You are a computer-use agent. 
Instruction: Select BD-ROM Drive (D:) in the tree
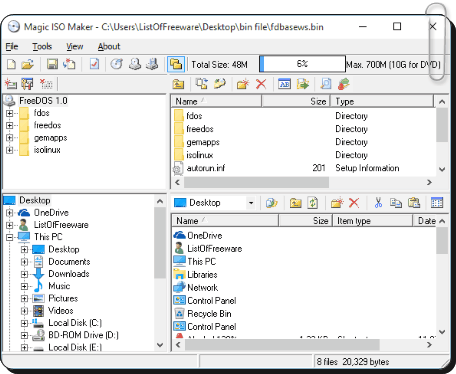(83, 335)
